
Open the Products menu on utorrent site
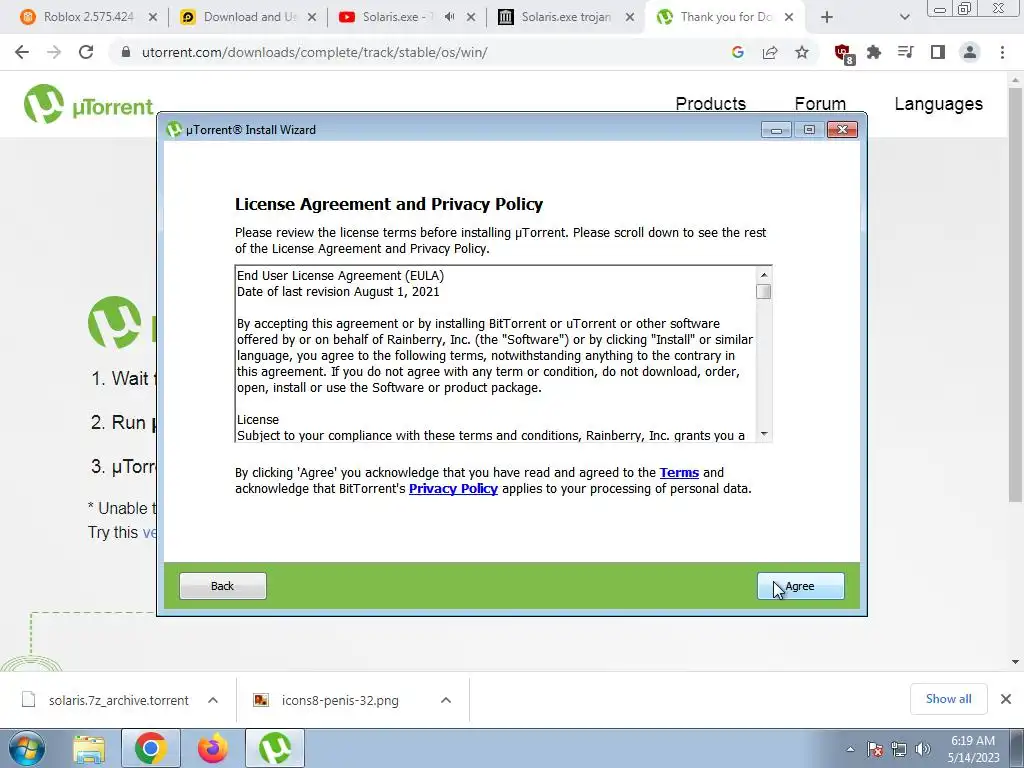711,104
